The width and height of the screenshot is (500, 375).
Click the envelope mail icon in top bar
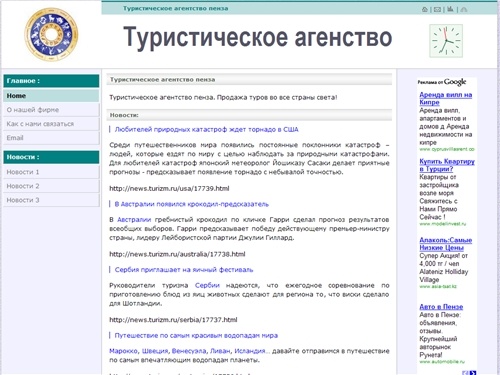[x=437, y=9]
